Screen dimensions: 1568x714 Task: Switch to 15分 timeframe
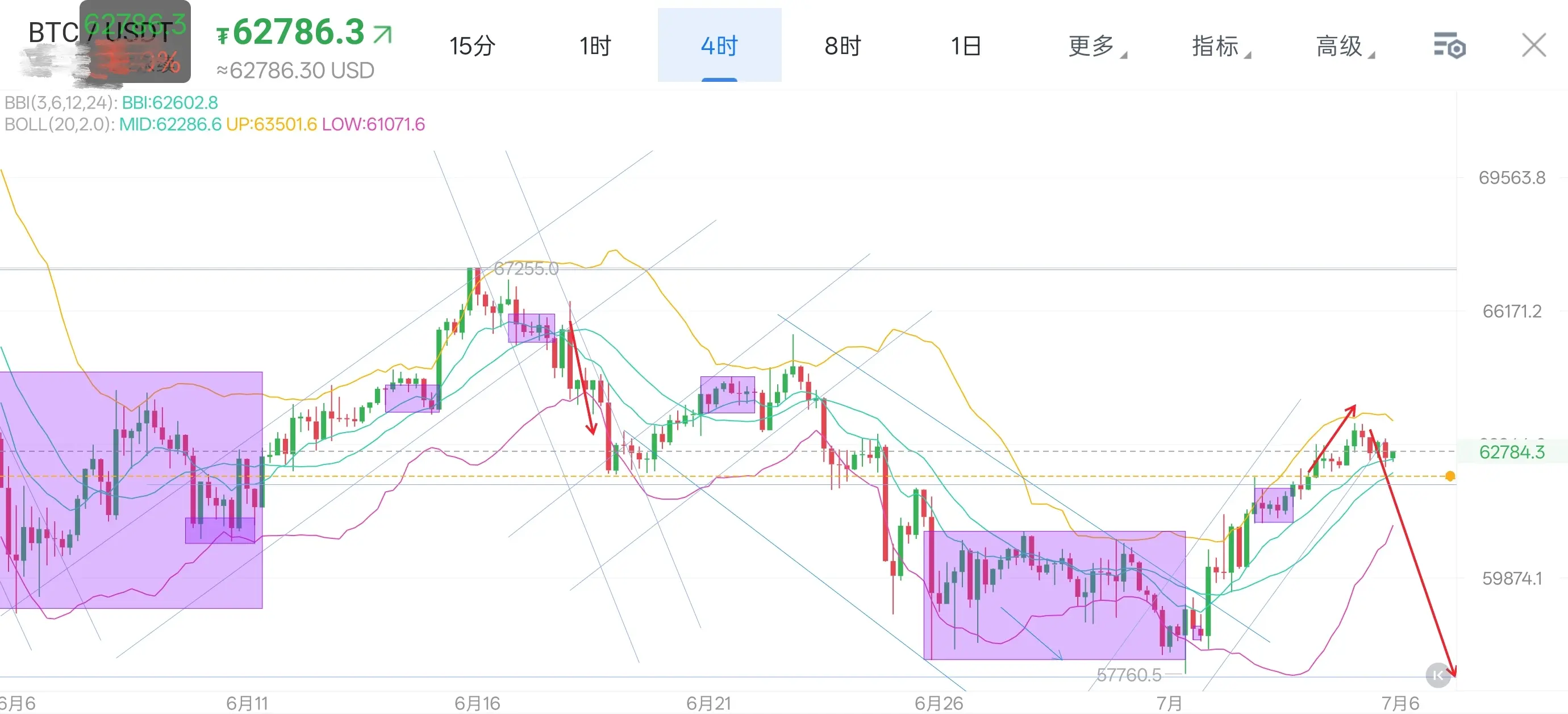pos(472,45)
